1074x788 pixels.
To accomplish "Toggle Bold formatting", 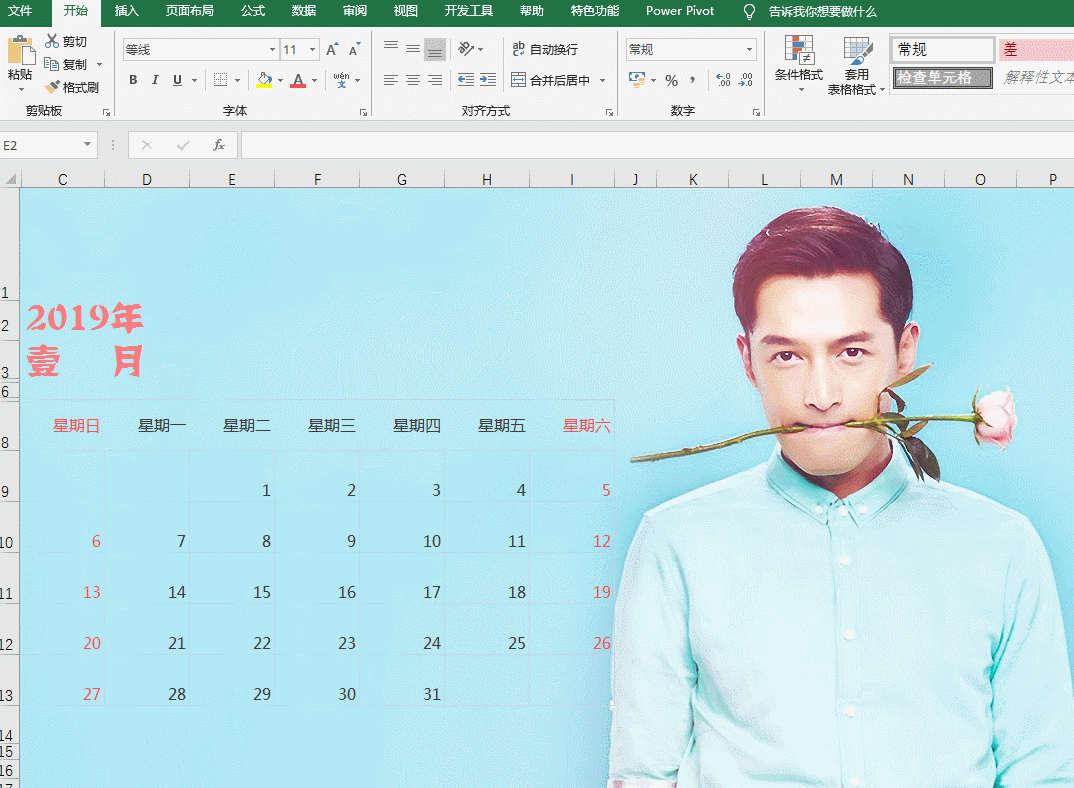I will coord(134,80).
